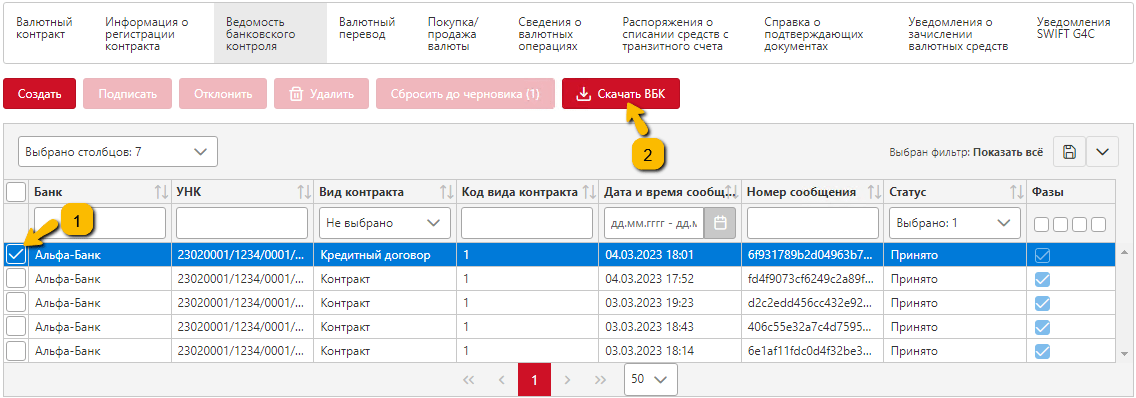This screenshot has width=1136, height=398.
Task: Go to the next page arrow
Action: click(x=567, y=380)
